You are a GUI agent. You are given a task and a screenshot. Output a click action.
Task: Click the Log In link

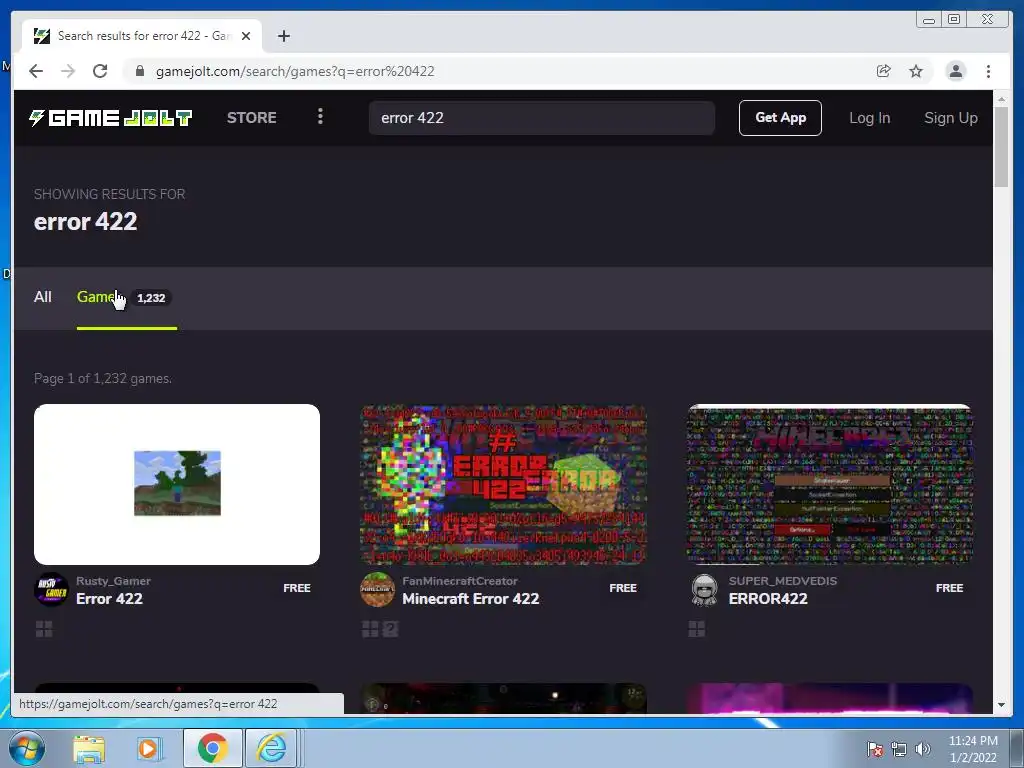point(869,118)
